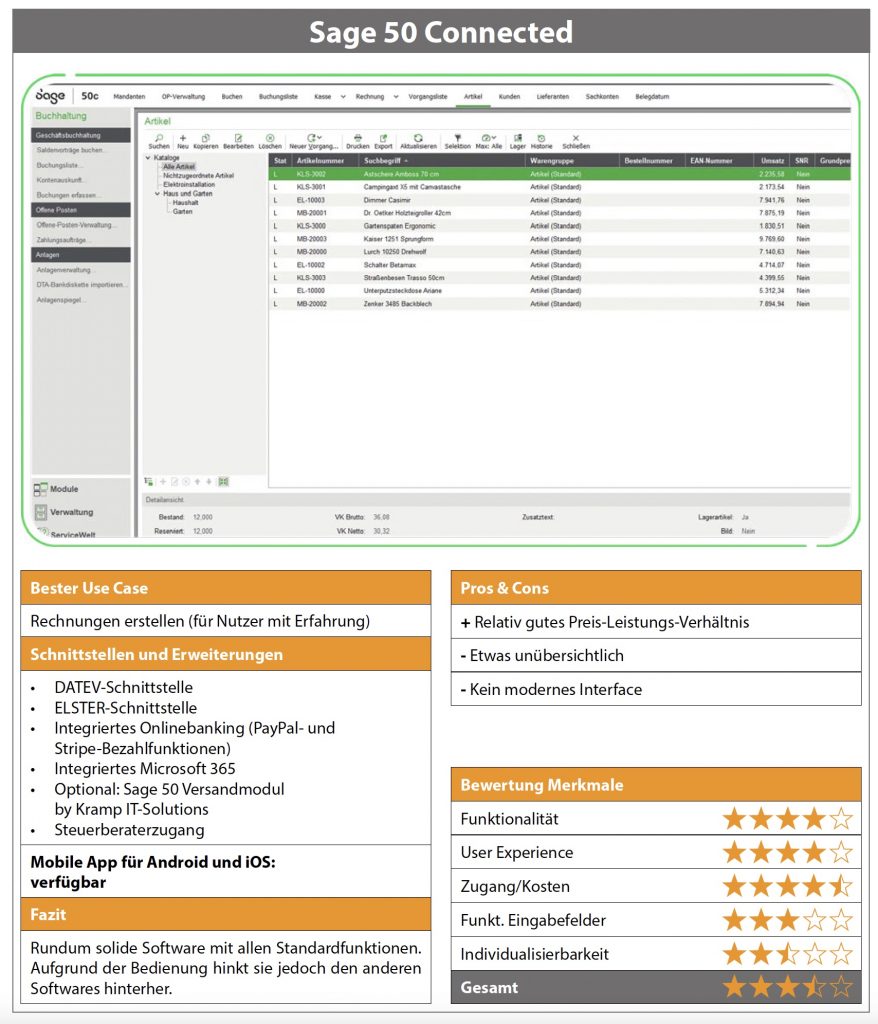Expand the Anlagen sidebar section
Screen dimensions: 878x1024
(x=81, y=255)
